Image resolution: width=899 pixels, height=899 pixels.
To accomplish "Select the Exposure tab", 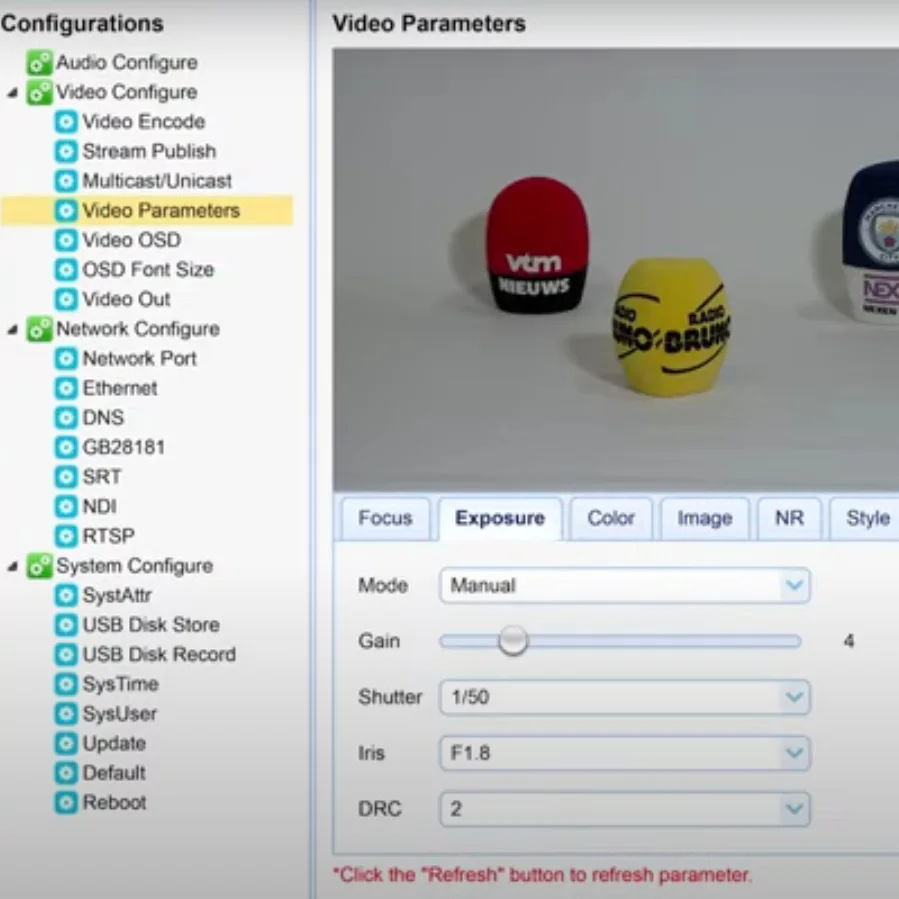I will [x=500, y=518].
